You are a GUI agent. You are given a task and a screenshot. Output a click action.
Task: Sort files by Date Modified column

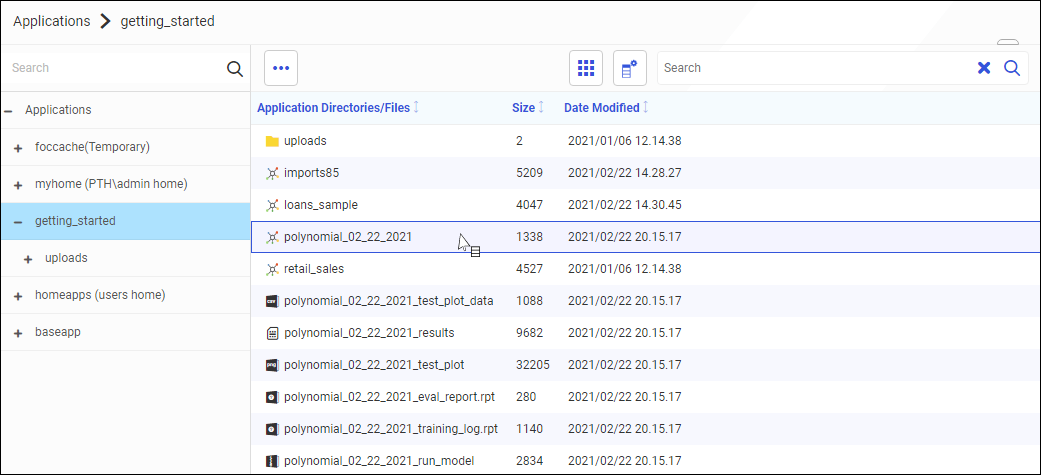(x=602, y=108)
